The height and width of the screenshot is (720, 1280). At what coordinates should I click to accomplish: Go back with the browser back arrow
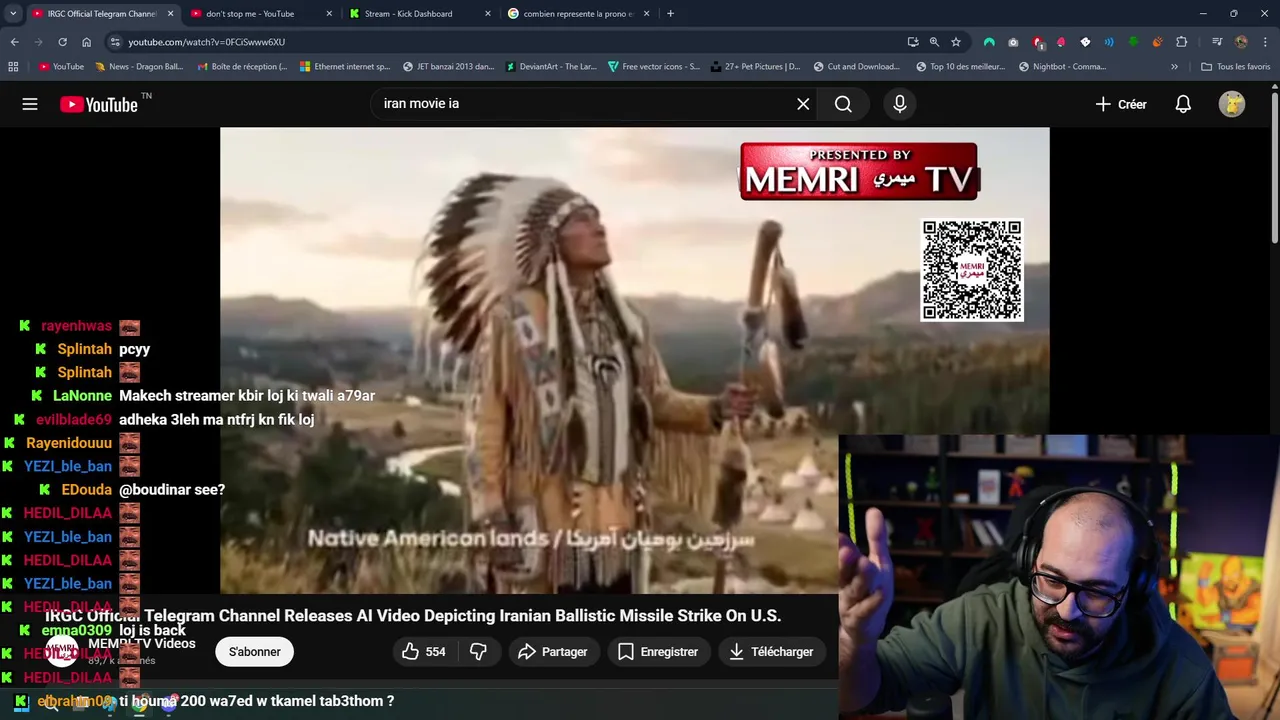(x=14, y=42)
